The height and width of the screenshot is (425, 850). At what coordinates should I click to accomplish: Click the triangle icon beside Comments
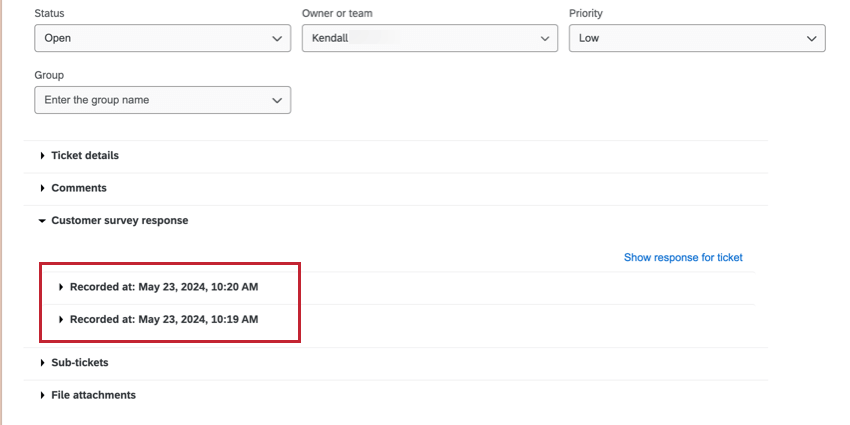point(43,188)
